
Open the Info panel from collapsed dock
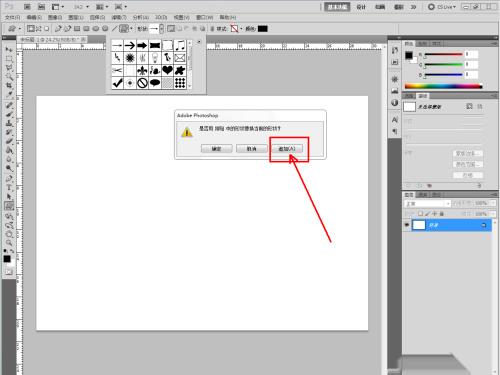[395, 103]
